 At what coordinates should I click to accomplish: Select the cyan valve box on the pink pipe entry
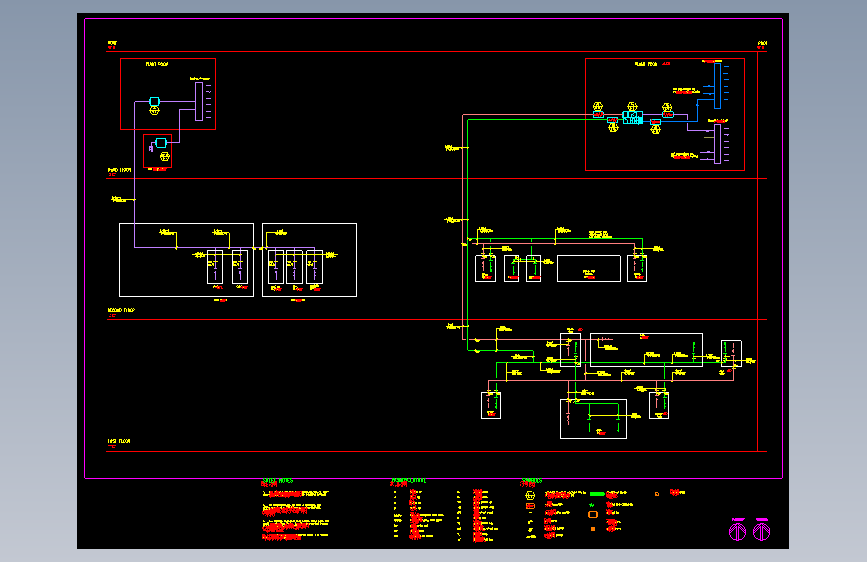(598, 115)
